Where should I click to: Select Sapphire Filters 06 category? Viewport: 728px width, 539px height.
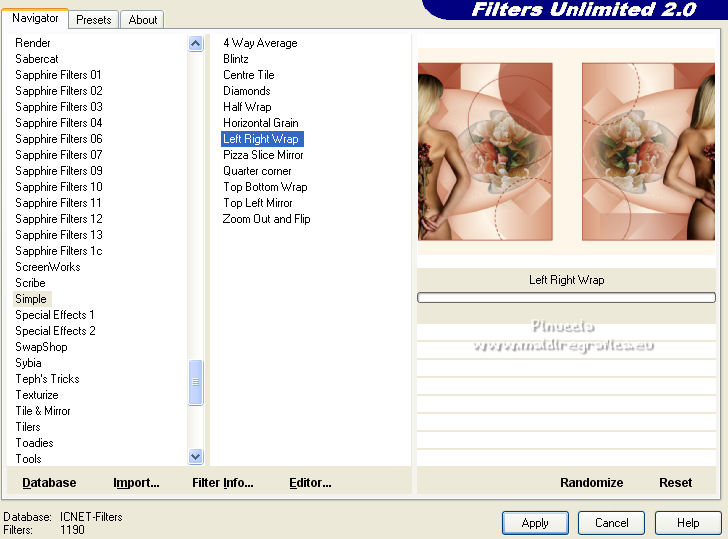click(x=58, y=139)
